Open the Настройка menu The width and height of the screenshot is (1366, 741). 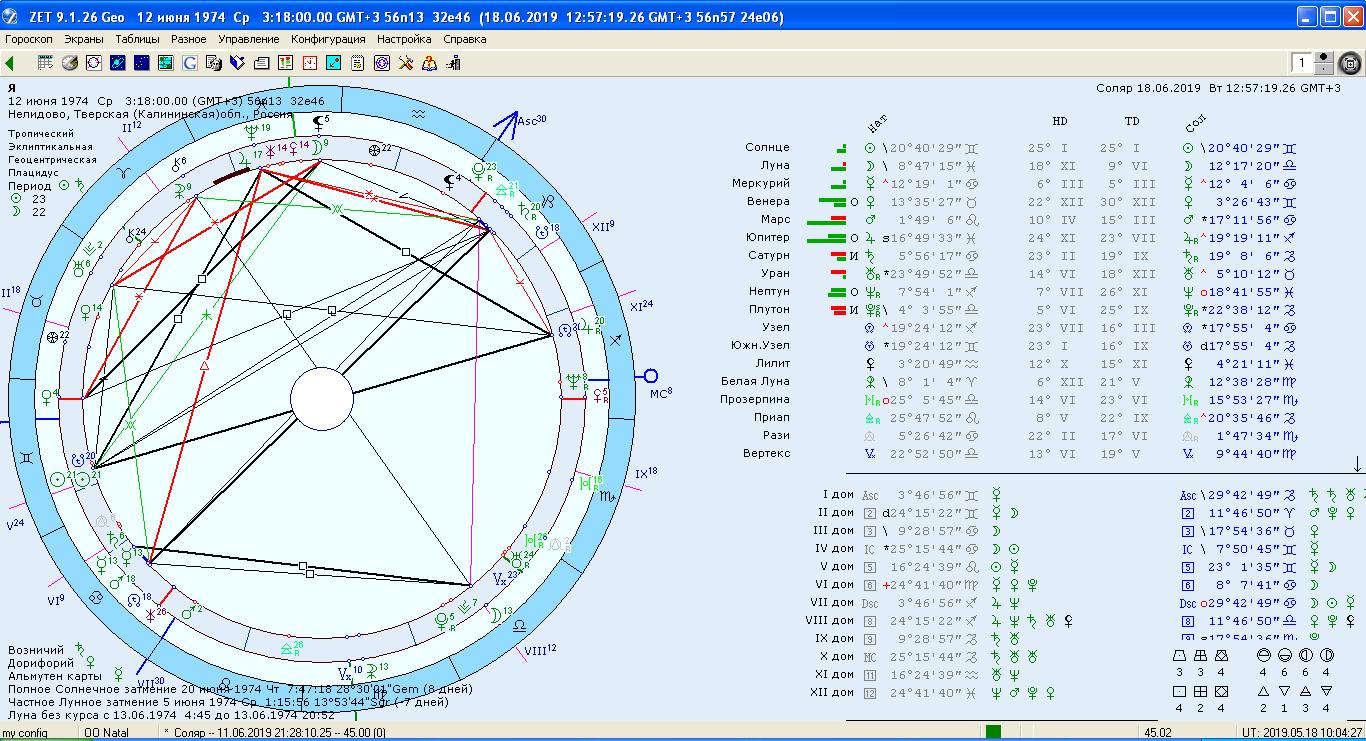click(x=404, y=39)
